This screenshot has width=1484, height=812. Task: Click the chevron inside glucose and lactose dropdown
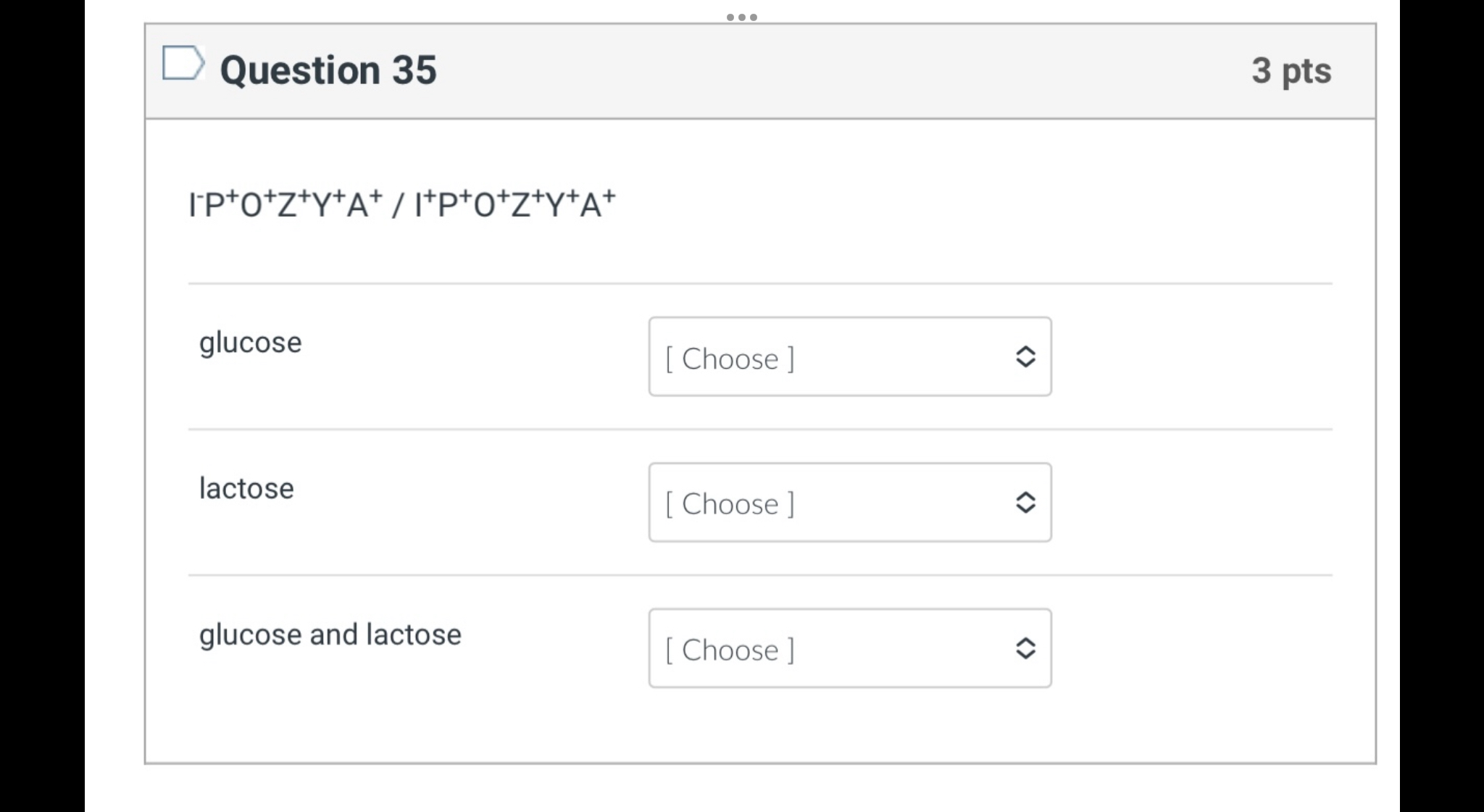(x=1027, y=649)
